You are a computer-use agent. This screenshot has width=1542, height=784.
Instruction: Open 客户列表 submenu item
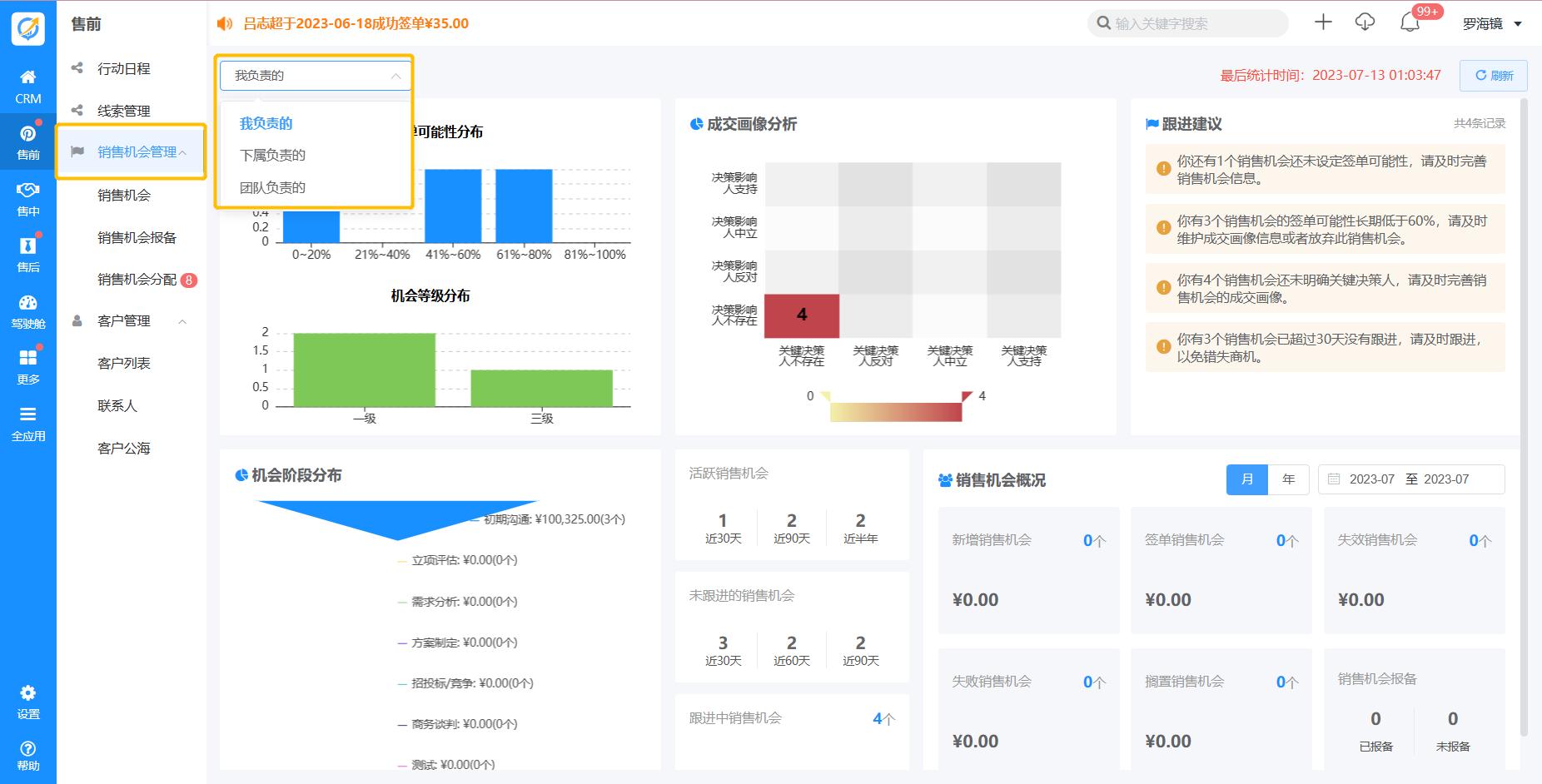pyautogui.click(x=124, y=363)
